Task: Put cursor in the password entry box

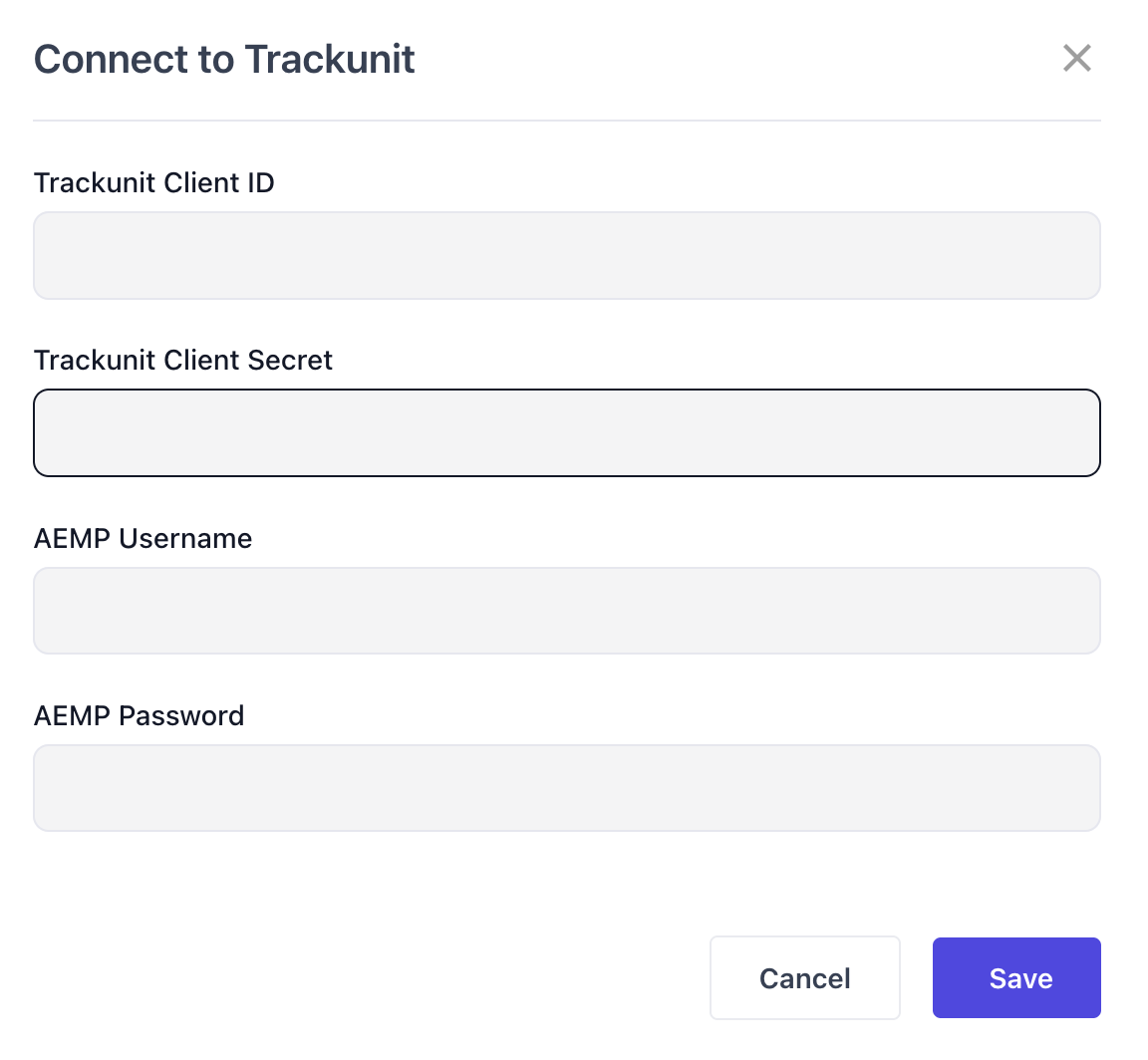Action: click(566, 788)
